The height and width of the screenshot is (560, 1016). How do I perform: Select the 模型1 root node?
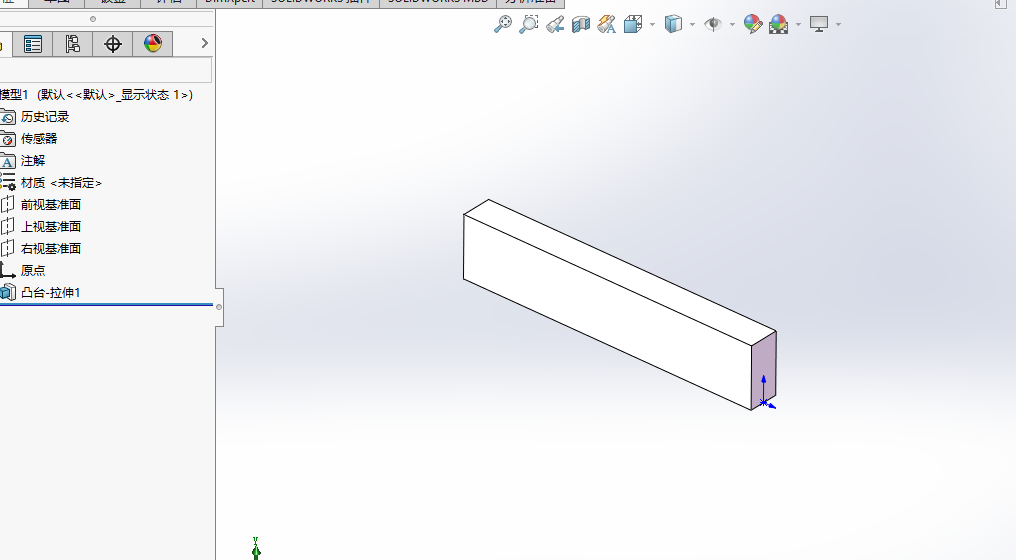coord(96,95)
